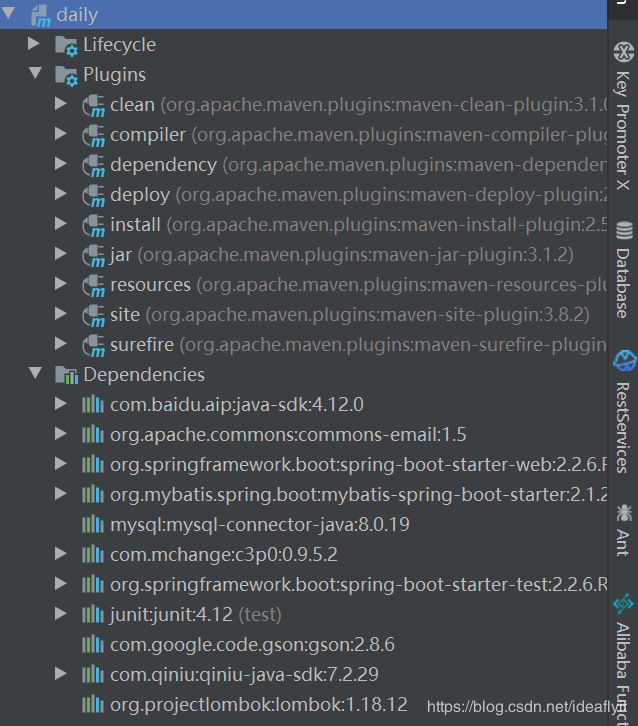Click the clean plugin icon

[x=93, y=105]
